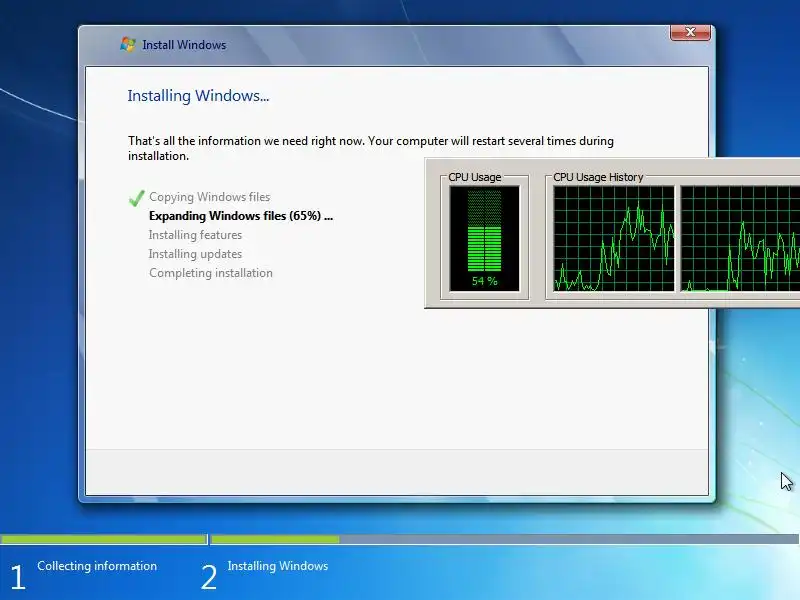Click the 'Installing Windows...' heading
This screenshot has width=800, height=600.
[x=198, y=95]
